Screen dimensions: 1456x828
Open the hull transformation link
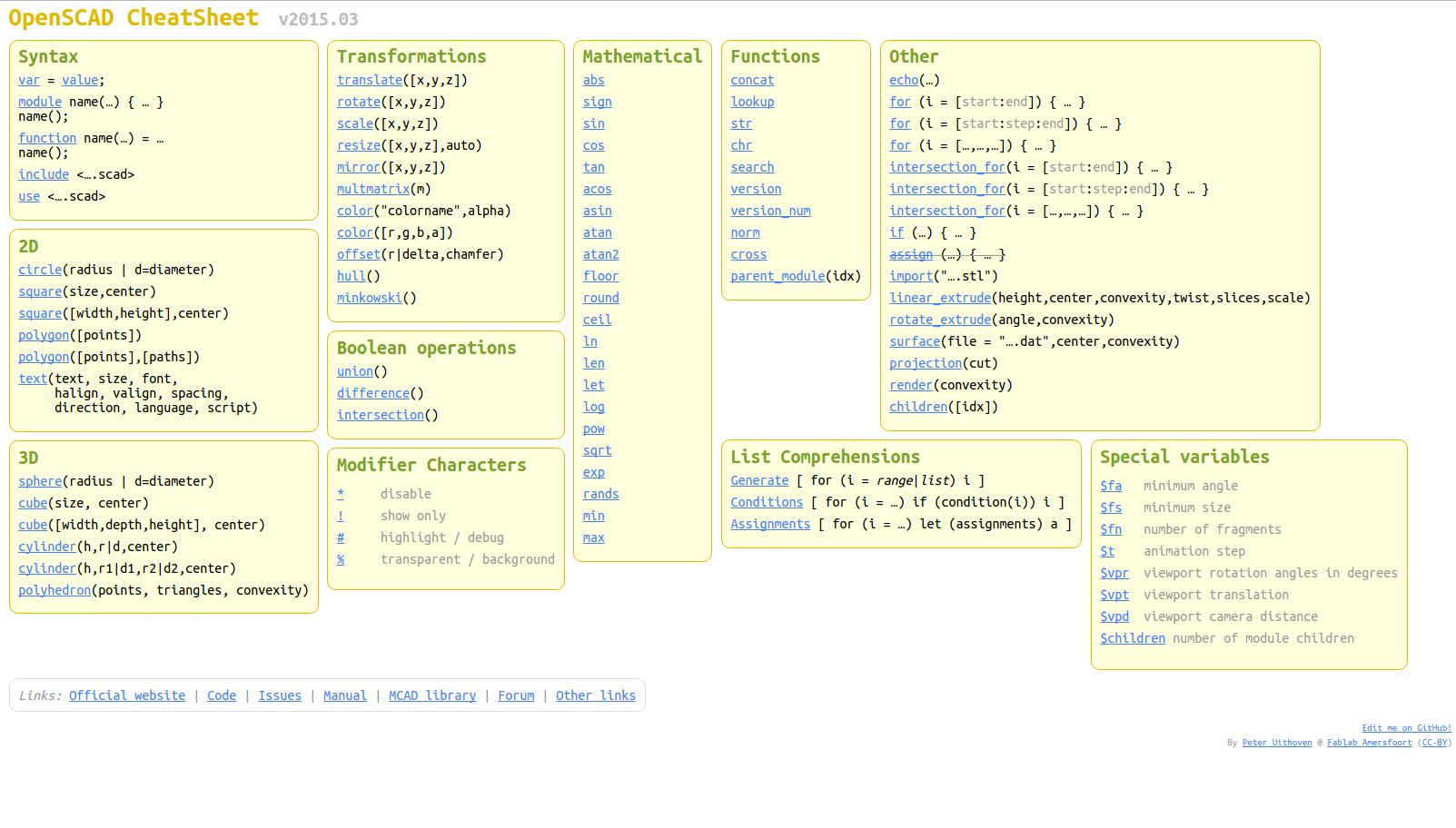point(351,276)
